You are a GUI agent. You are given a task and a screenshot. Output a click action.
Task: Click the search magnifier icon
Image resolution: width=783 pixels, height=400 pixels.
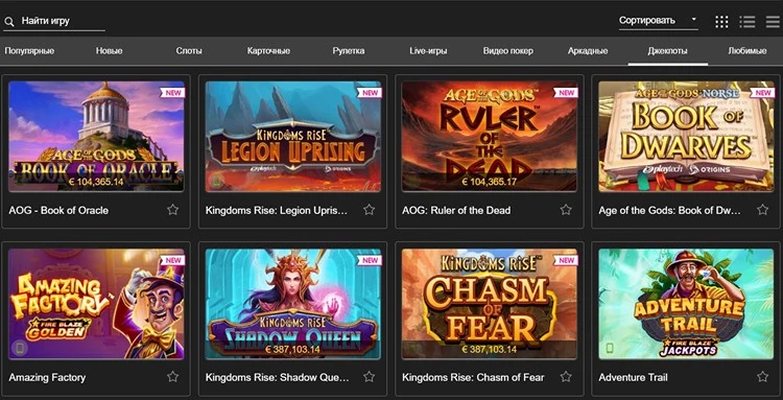pos(9,21)
